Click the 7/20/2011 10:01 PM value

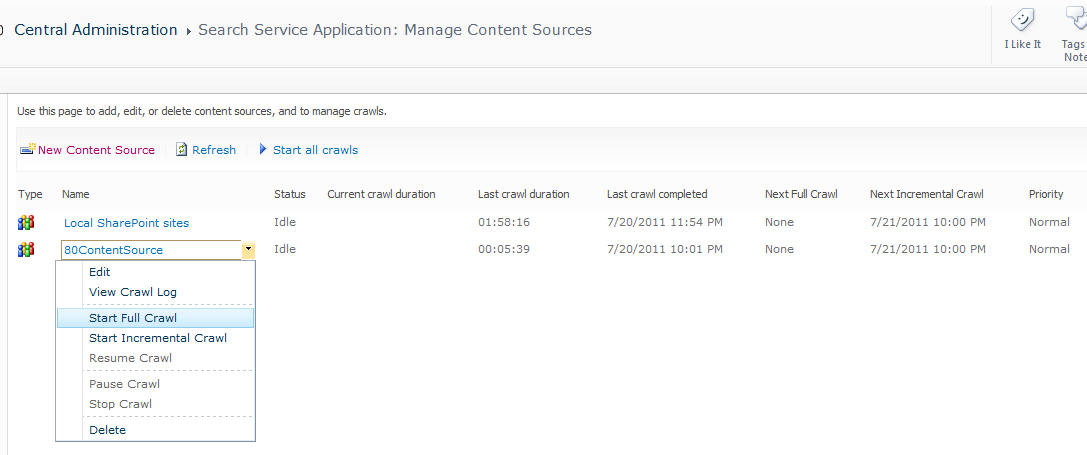665,249
